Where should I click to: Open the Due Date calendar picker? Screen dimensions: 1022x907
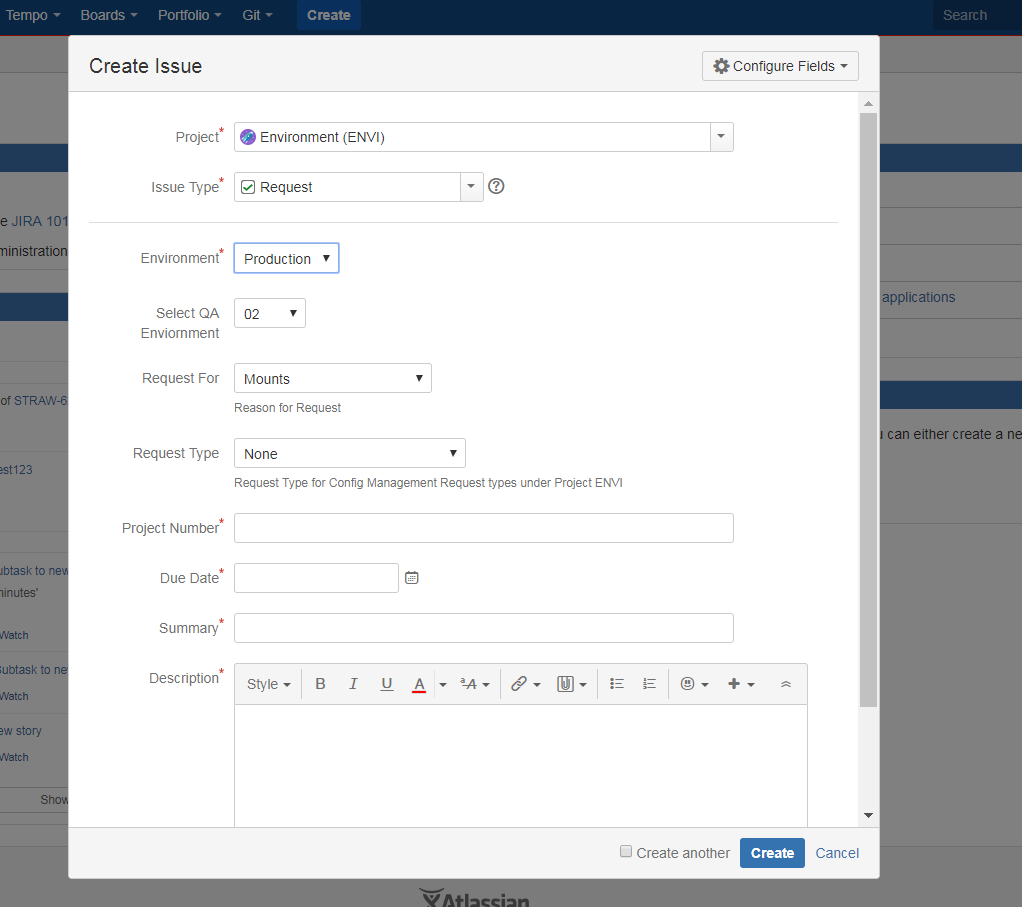[x=412, y=578]
